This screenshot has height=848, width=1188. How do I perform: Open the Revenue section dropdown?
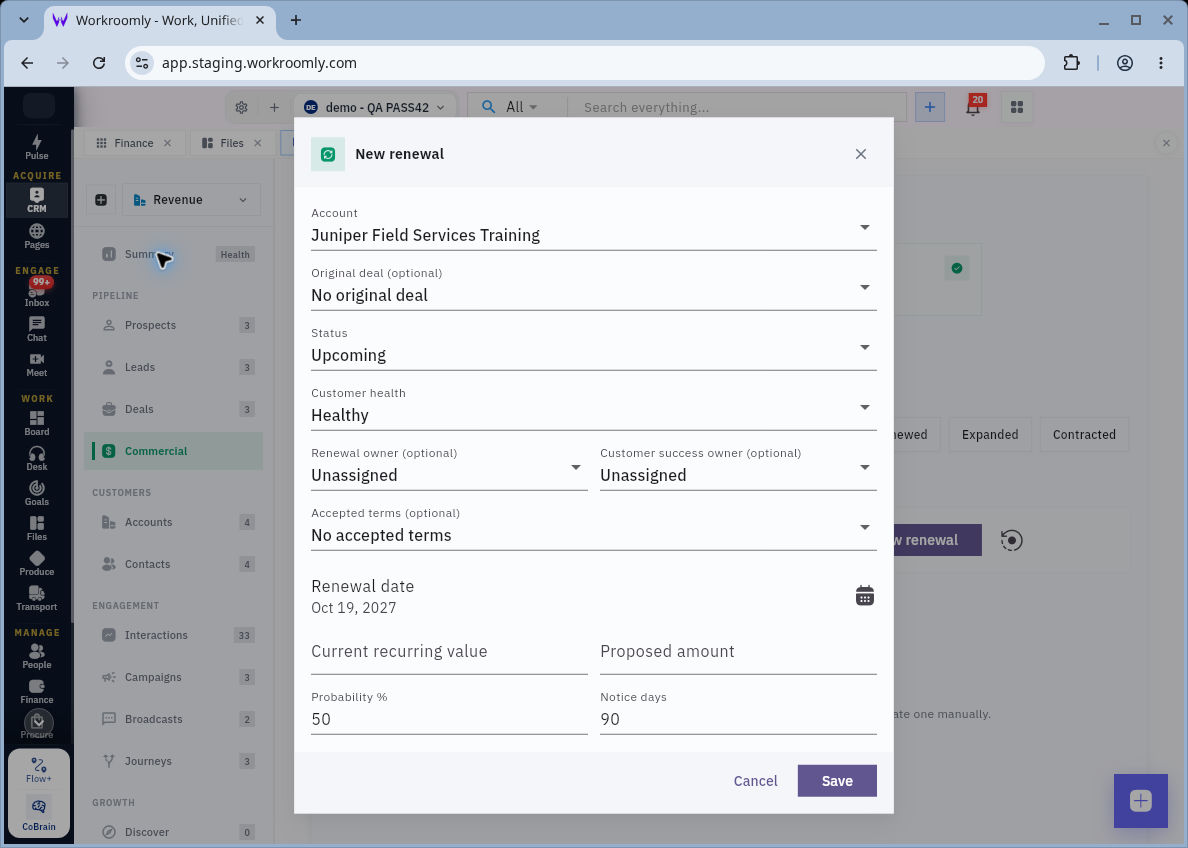coord(191,200)
